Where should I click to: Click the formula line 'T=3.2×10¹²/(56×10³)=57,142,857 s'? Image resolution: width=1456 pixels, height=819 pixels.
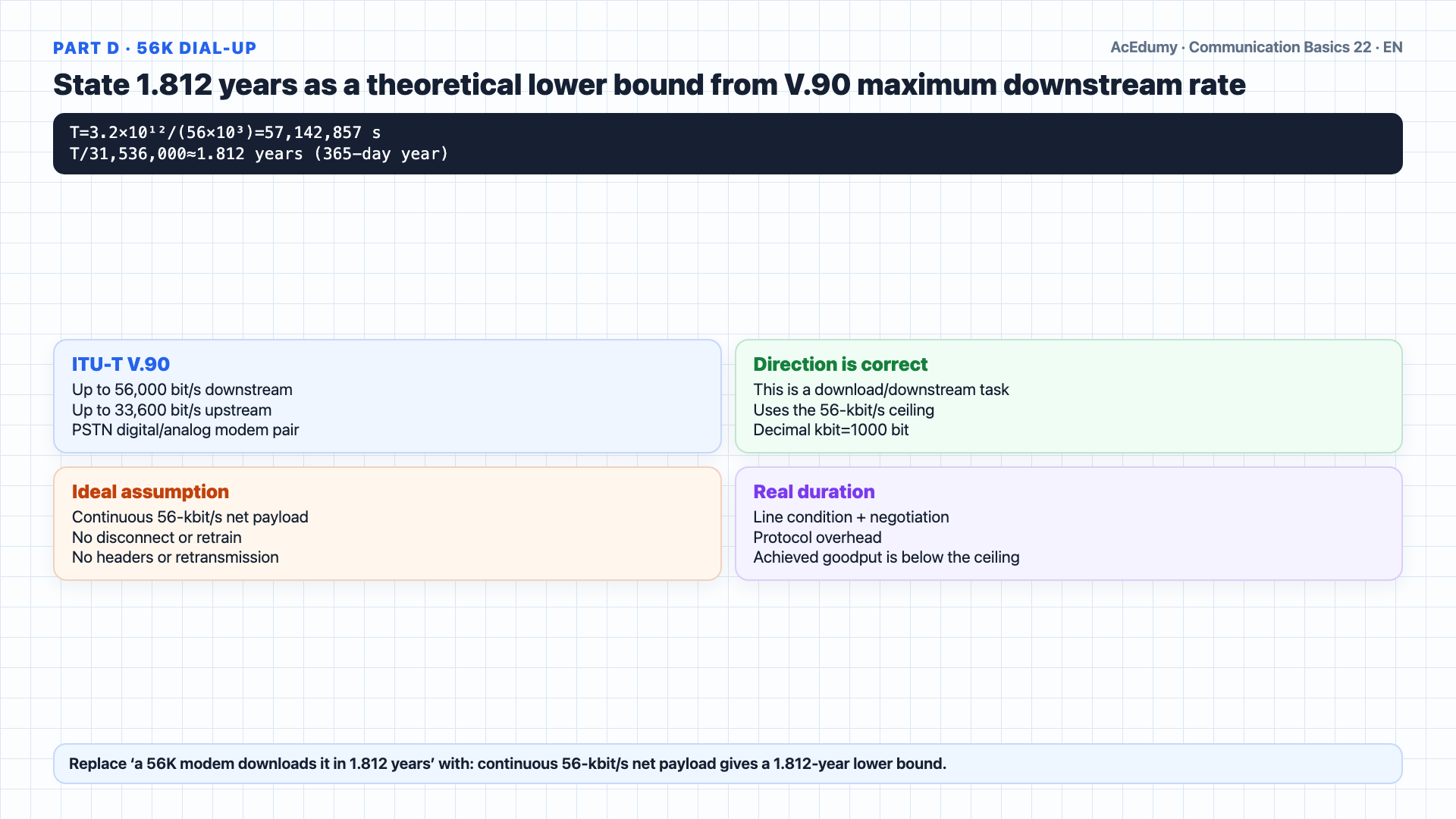coord(225,133)
